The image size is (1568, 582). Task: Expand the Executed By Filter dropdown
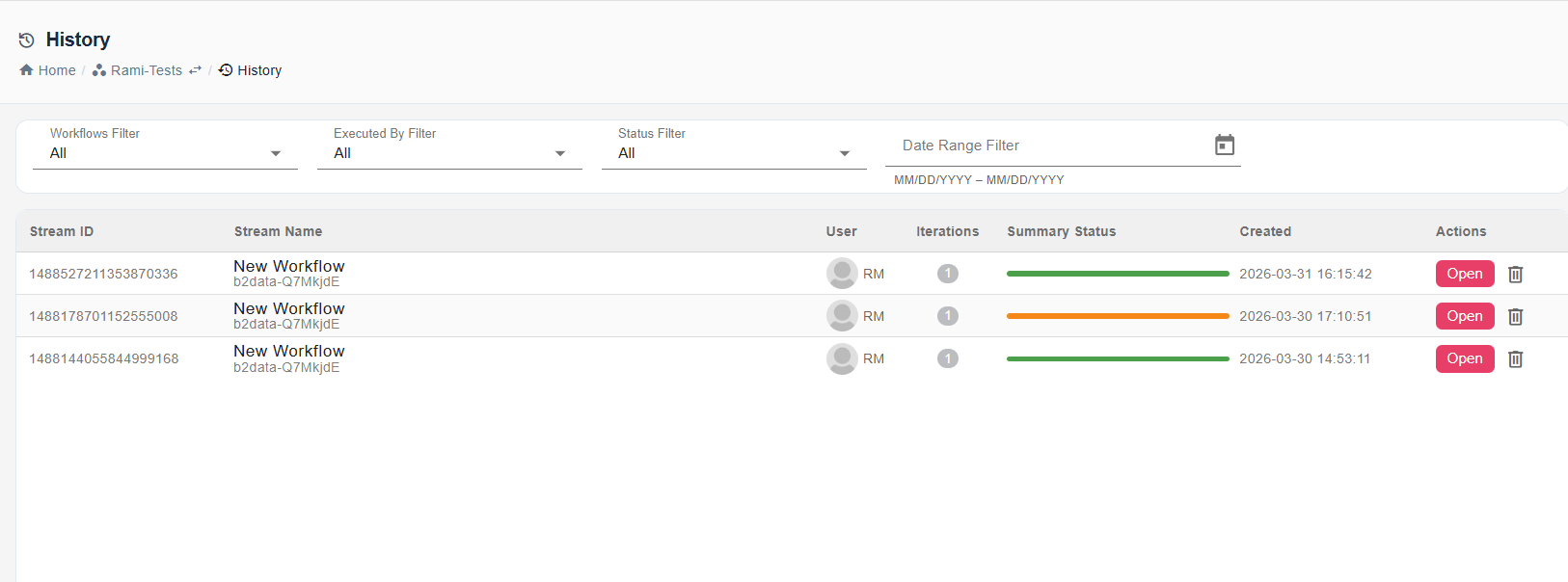pyautogui.click(x=449, y=153)
